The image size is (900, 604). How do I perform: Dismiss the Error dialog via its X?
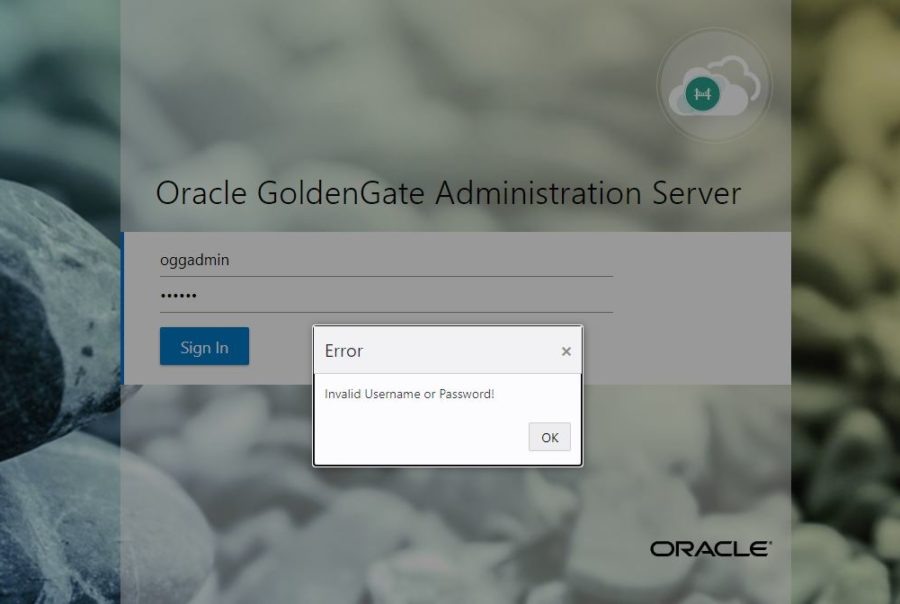click(566, 350)
